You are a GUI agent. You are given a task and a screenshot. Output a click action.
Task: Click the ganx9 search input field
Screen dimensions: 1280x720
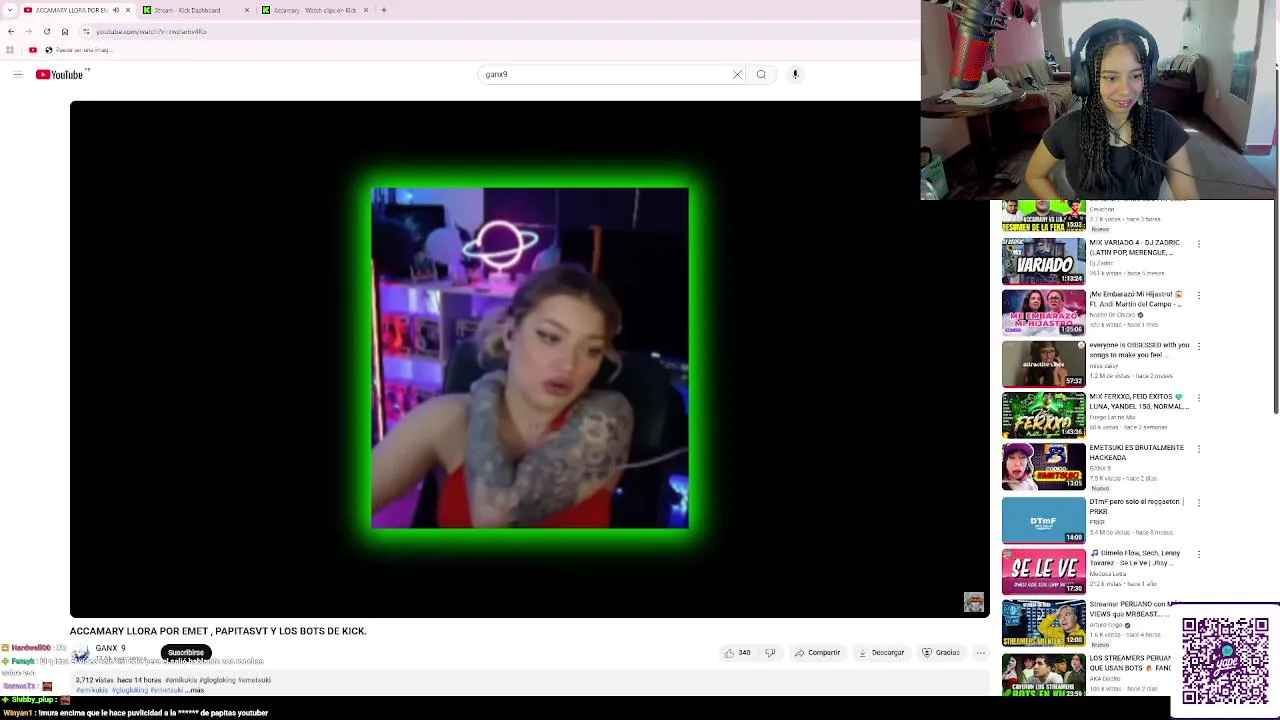point(605,74)
